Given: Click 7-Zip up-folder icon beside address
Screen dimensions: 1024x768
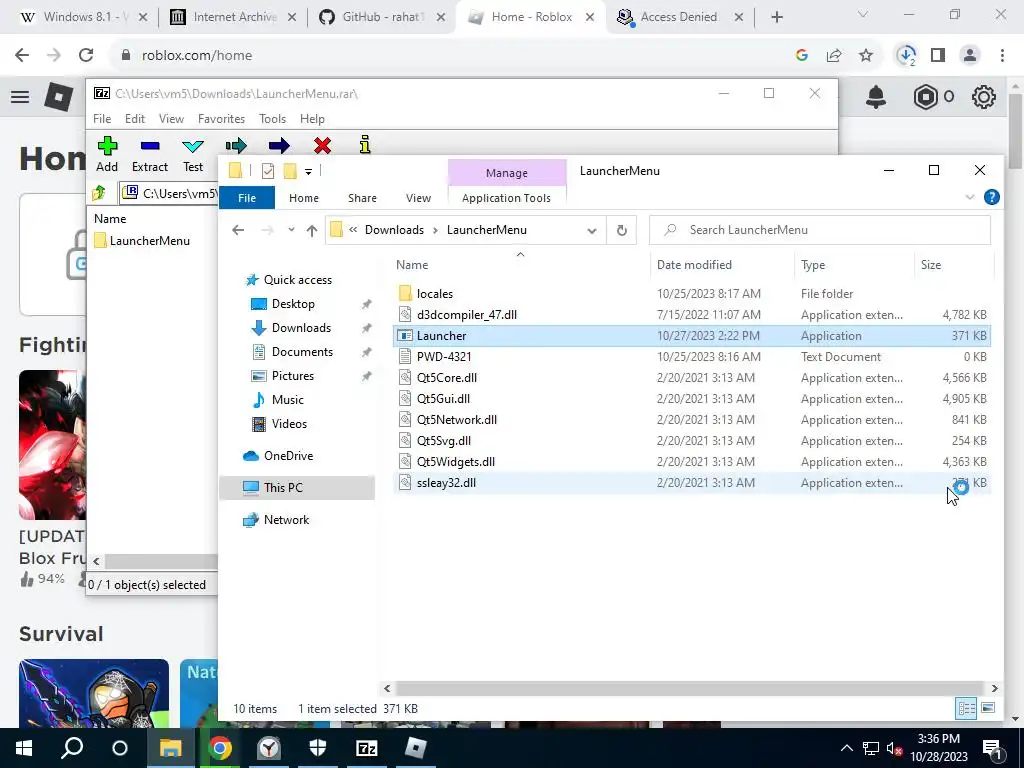Looking at the screenshot, I should click(x=99, y=193).
